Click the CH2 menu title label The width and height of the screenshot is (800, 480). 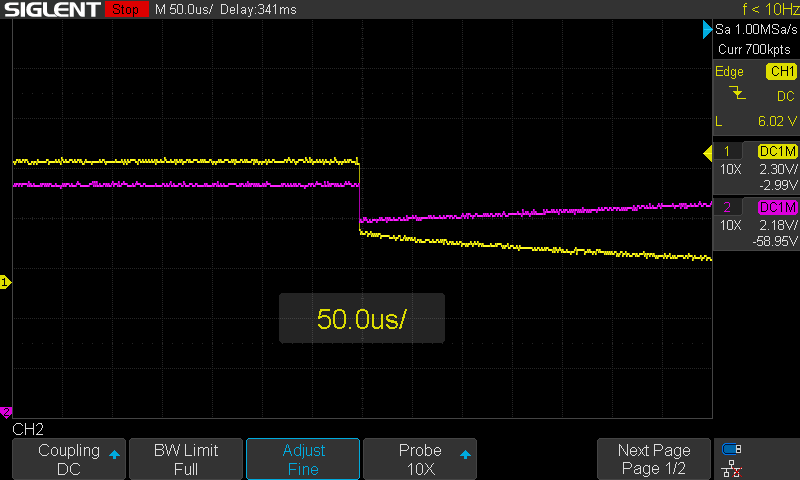(28, 430)
